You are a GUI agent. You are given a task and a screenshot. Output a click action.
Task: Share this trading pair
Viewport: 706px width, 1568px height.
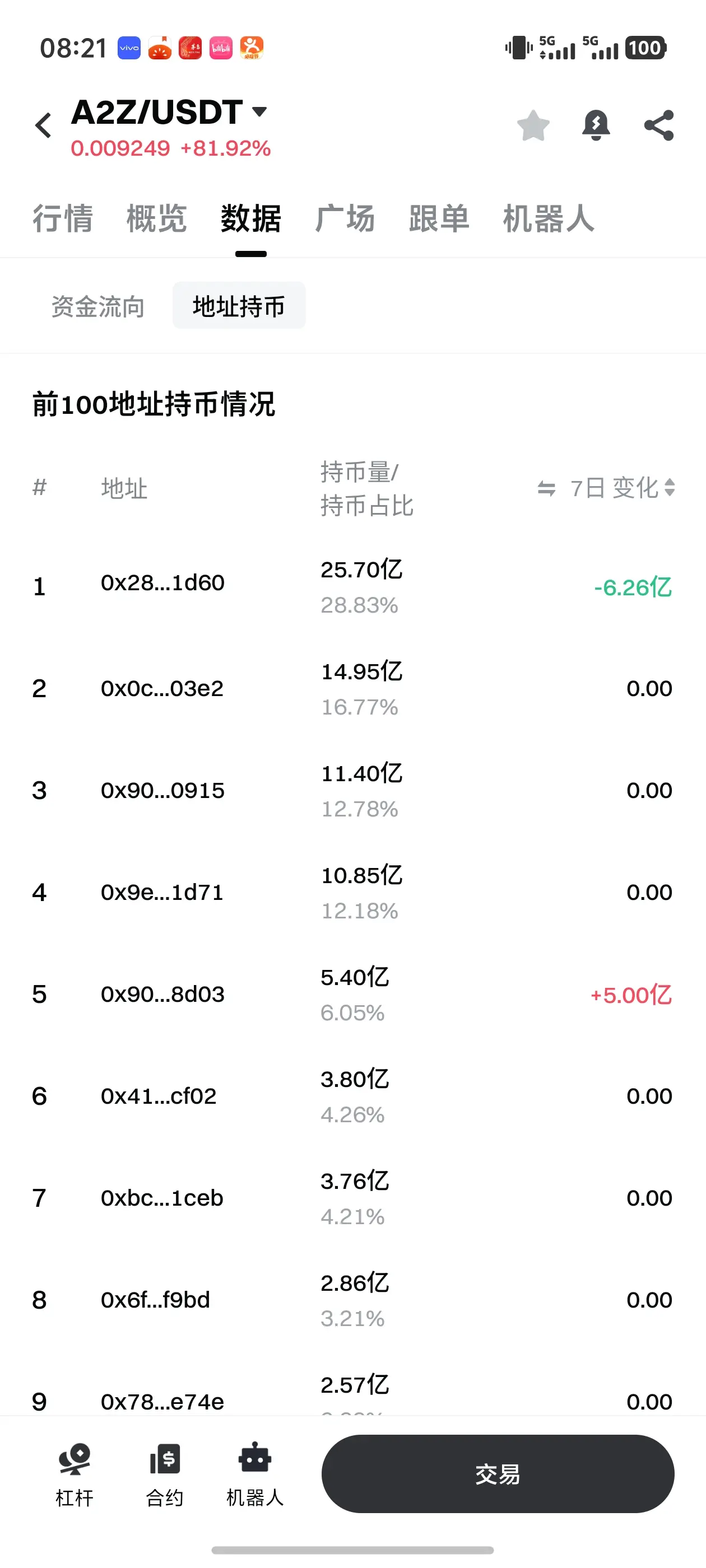(x=659, y=126)
